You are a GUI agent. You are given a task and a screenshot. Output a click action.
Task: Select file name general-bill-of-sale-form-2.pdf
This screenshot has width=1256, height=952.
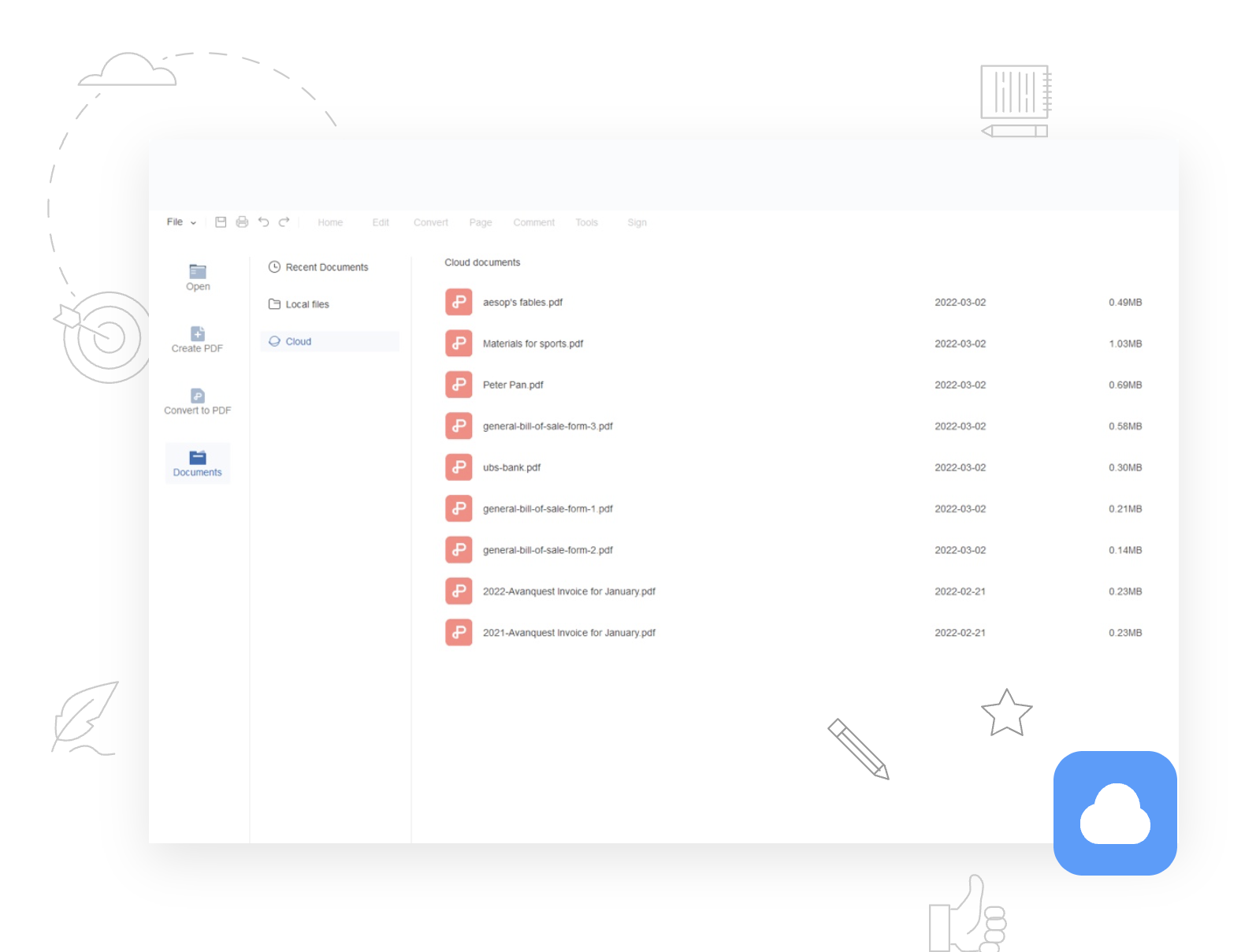[548, 551]
